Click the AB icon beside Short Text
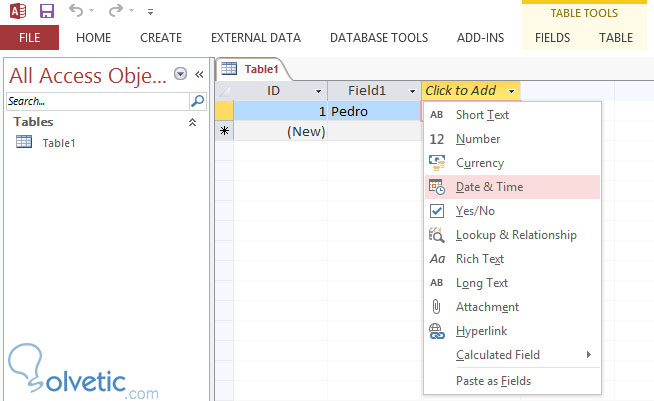 [x=437, y=115]
